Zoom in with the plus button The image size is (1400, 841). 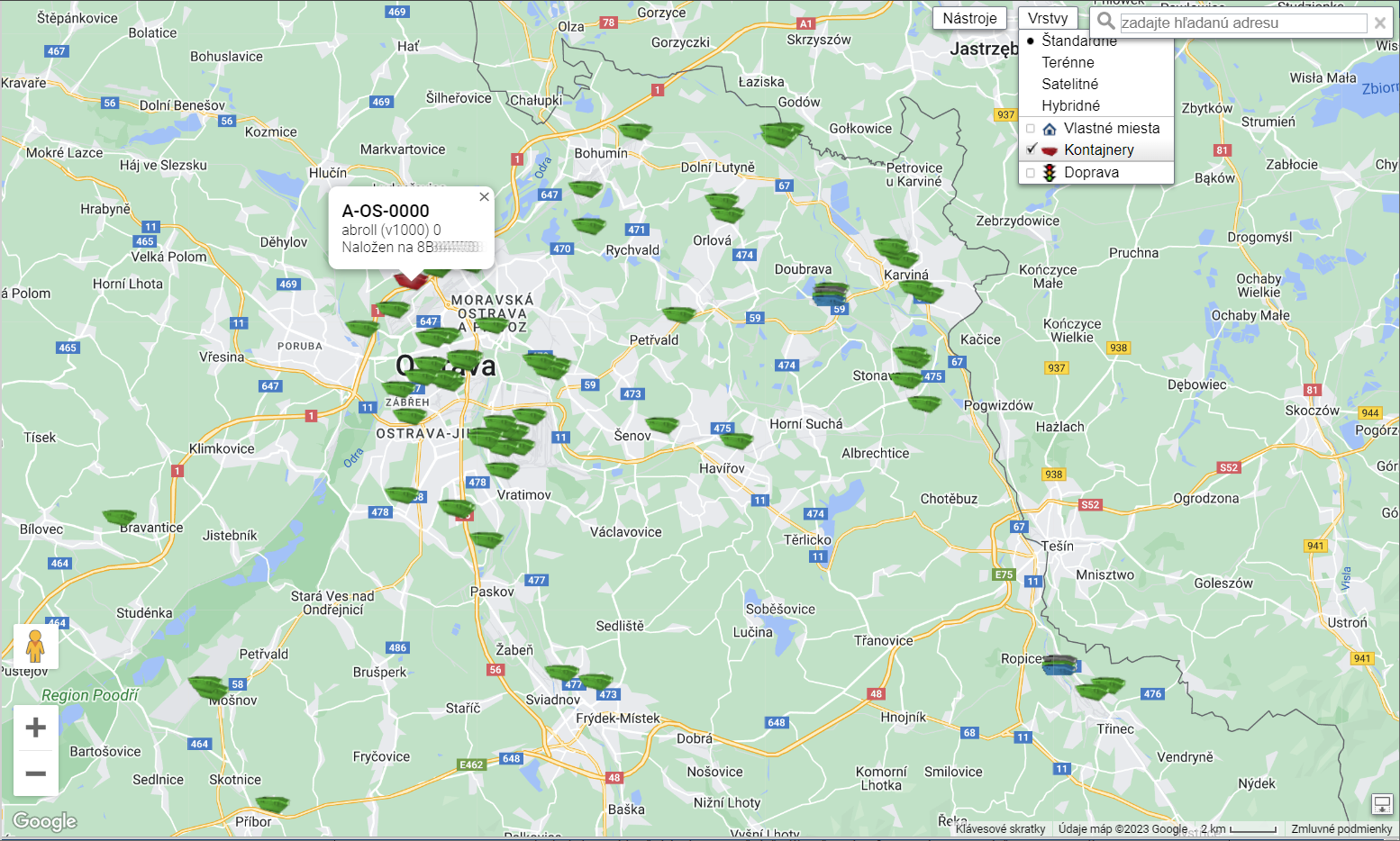click(36, 728)
